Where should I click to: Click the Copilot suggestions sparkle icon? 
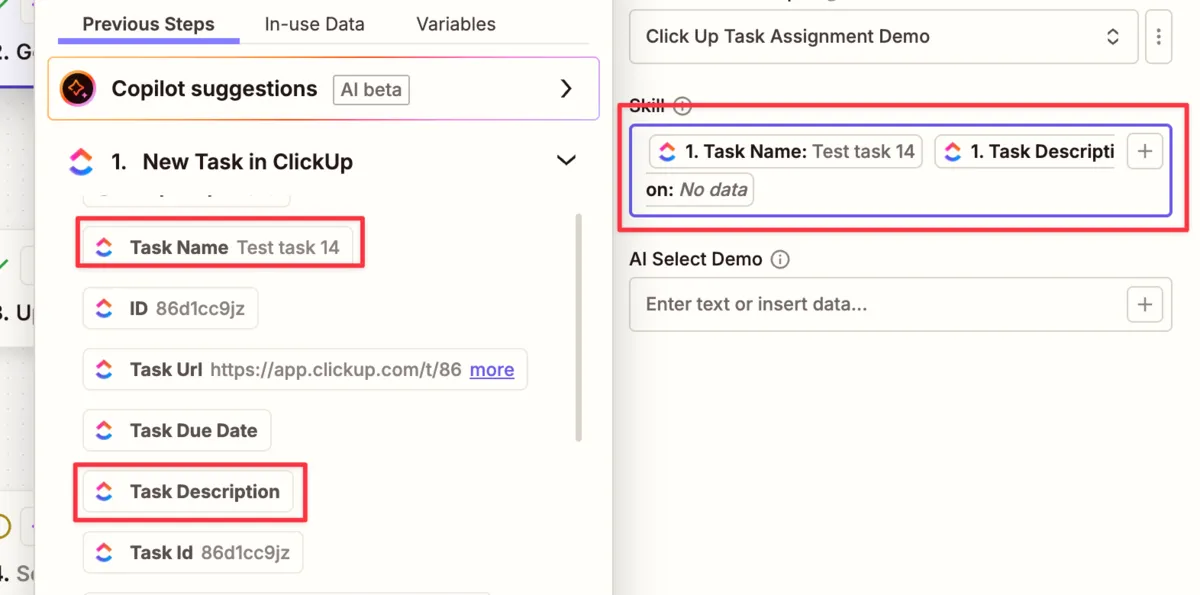(76, 89)
